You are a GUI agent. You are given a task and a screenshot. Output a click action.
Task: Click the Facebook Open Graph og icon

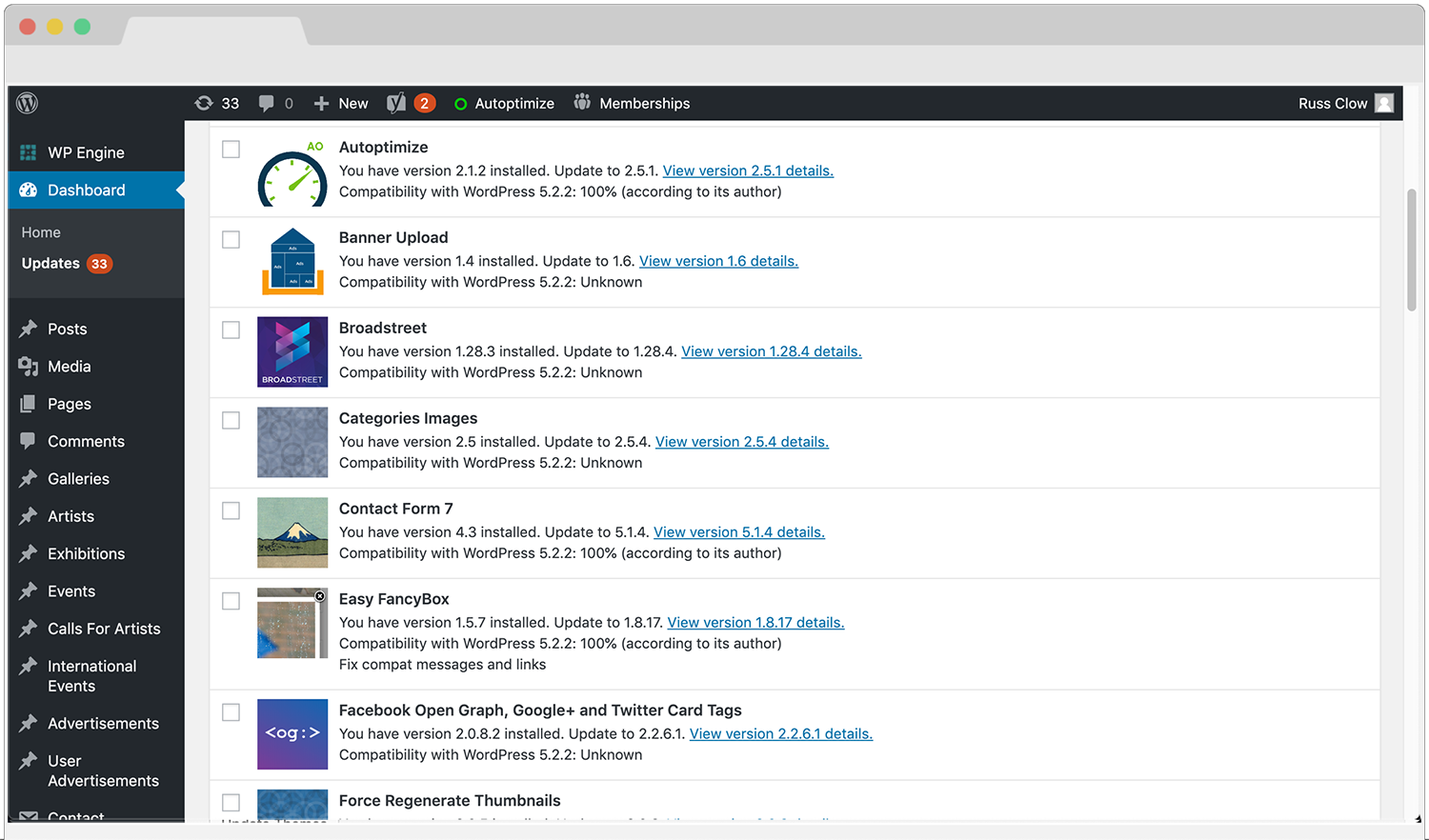point(292,734)
